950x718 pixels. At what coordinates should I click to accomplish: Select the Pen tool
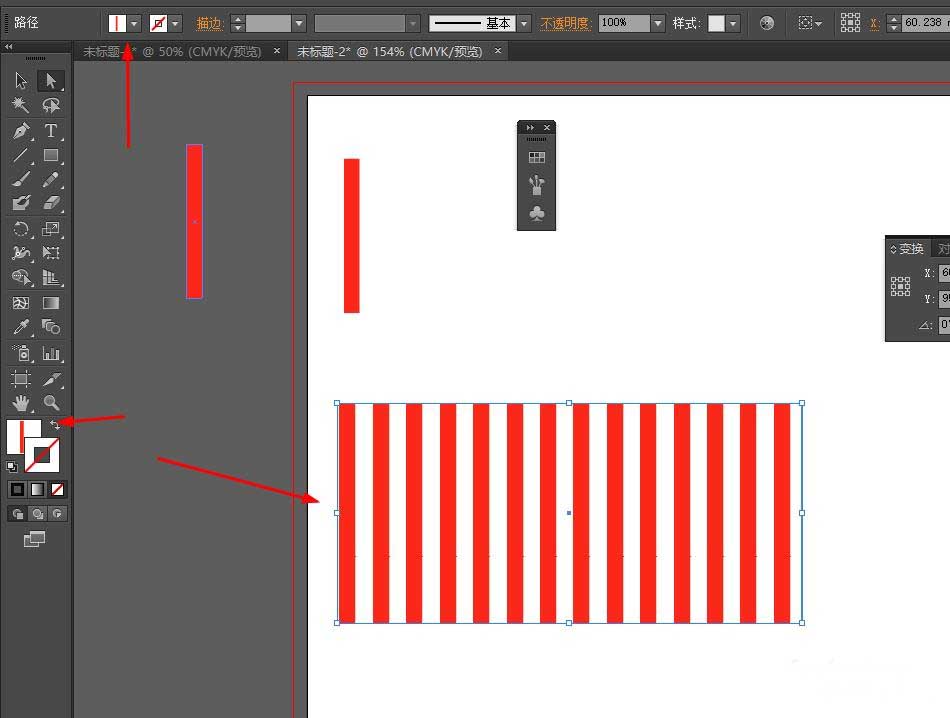[x=20, y=130]
